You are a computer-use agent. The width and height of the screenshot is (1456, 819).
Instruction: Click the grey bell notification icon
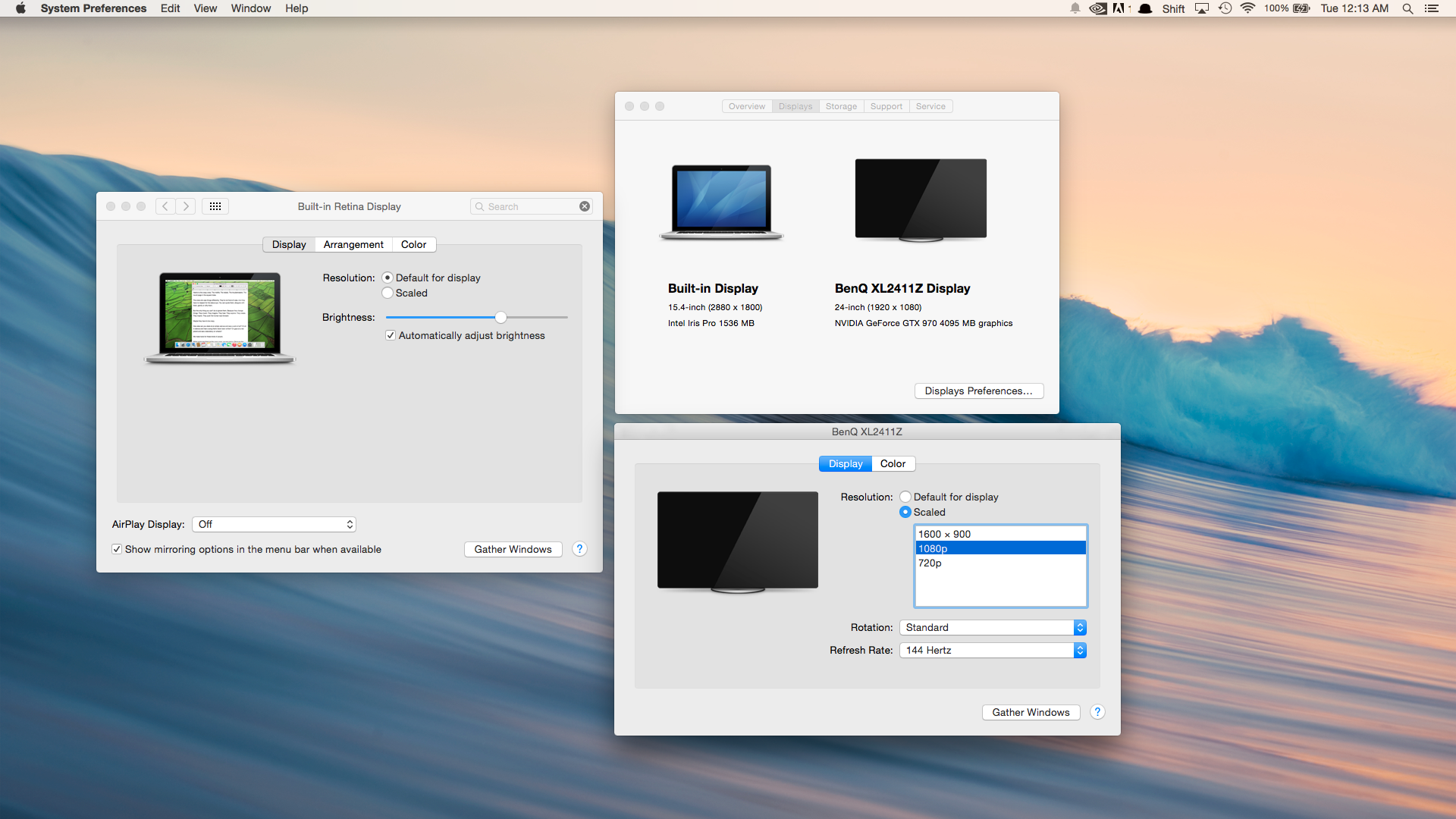pyautogui.click(x=1075, y=8)
